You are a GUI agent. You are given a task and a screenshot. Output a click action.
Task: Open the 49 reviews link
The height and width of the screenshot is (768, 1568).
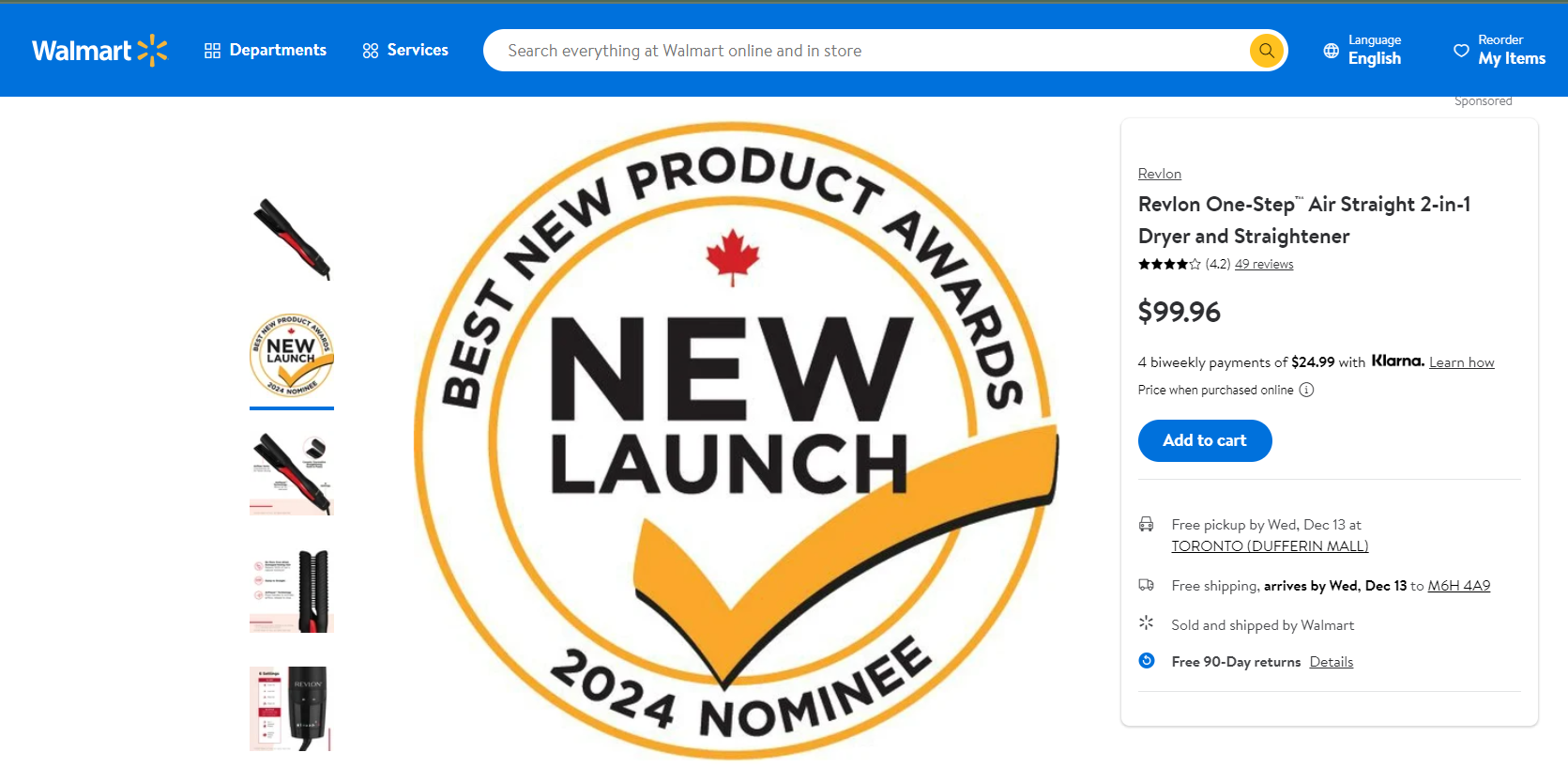(1264, 265)
